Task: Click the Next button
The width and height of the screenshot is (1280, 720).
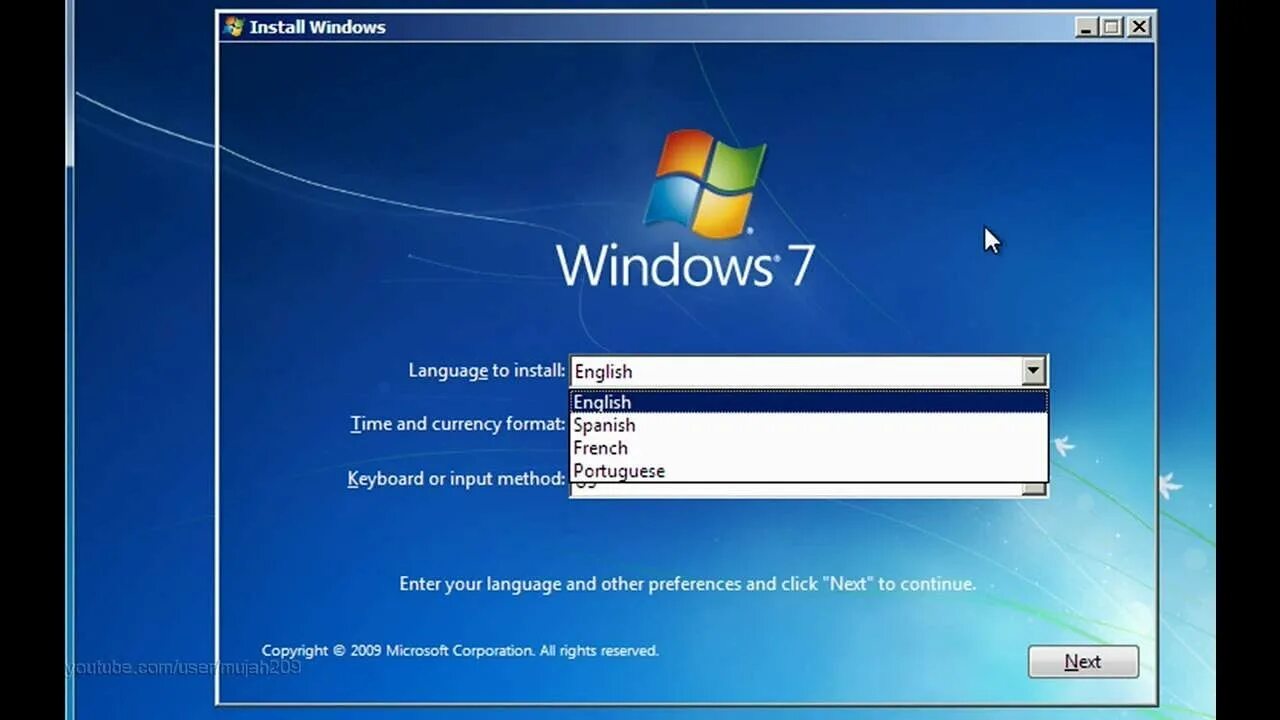Action: [1083, 661]
